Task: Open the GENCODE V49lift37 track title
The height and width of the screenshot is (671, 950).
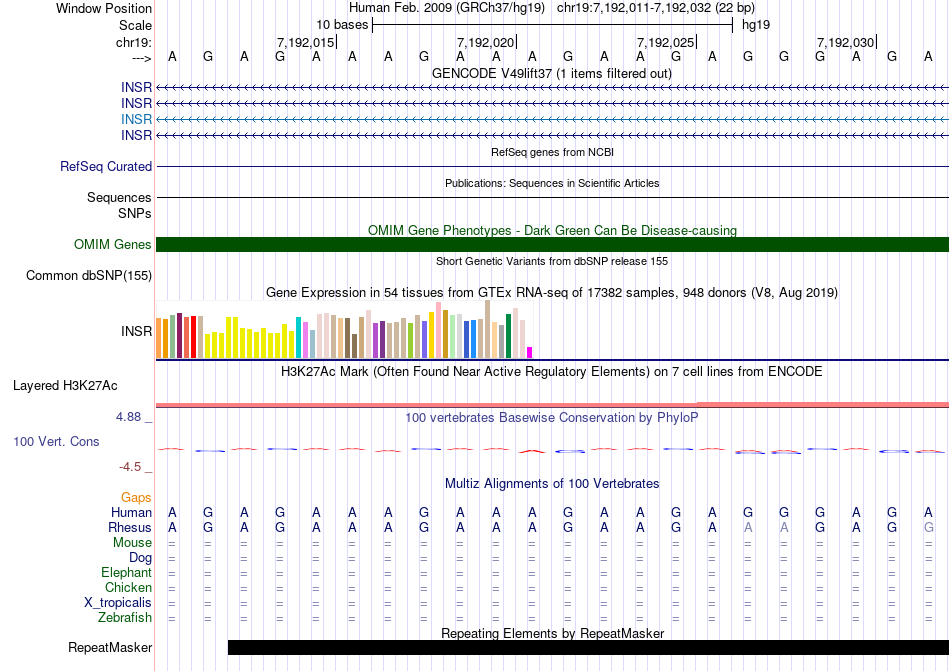Action: (552, 74)
